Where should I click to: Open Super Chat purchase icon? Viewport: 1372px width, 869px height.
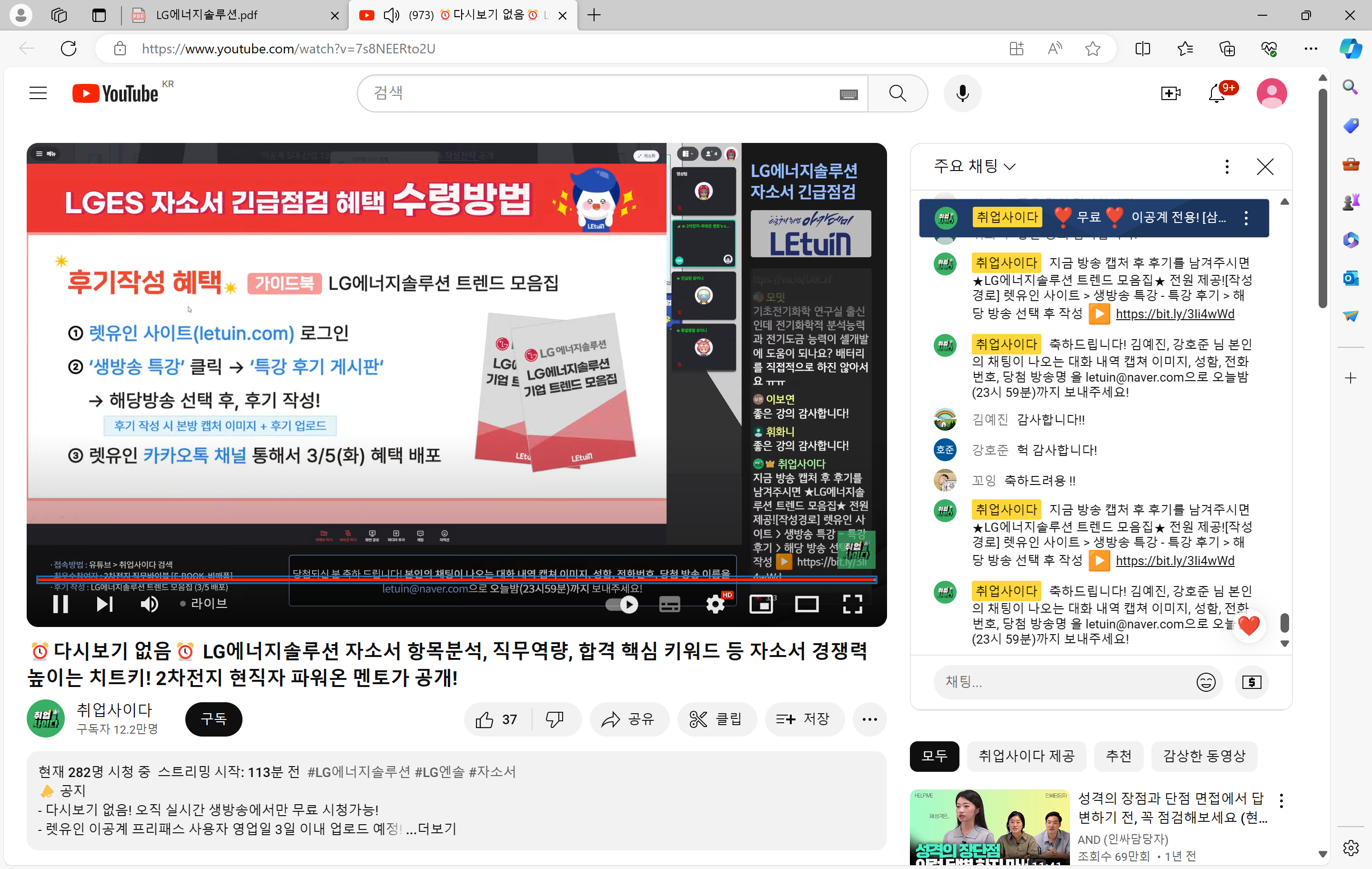(x=1251, y=682)
